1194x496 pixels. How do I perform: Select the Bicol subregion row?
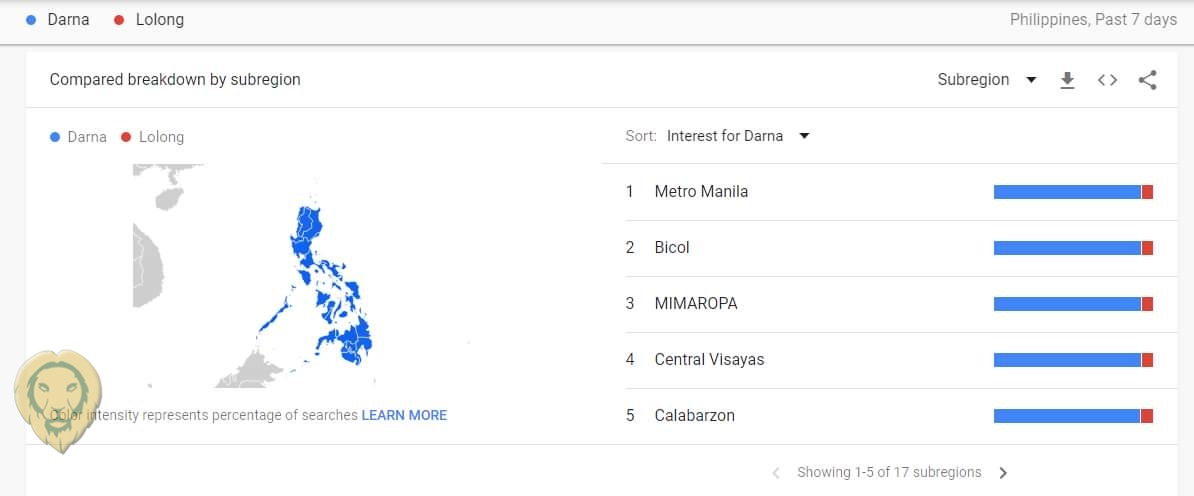[672, 248]
